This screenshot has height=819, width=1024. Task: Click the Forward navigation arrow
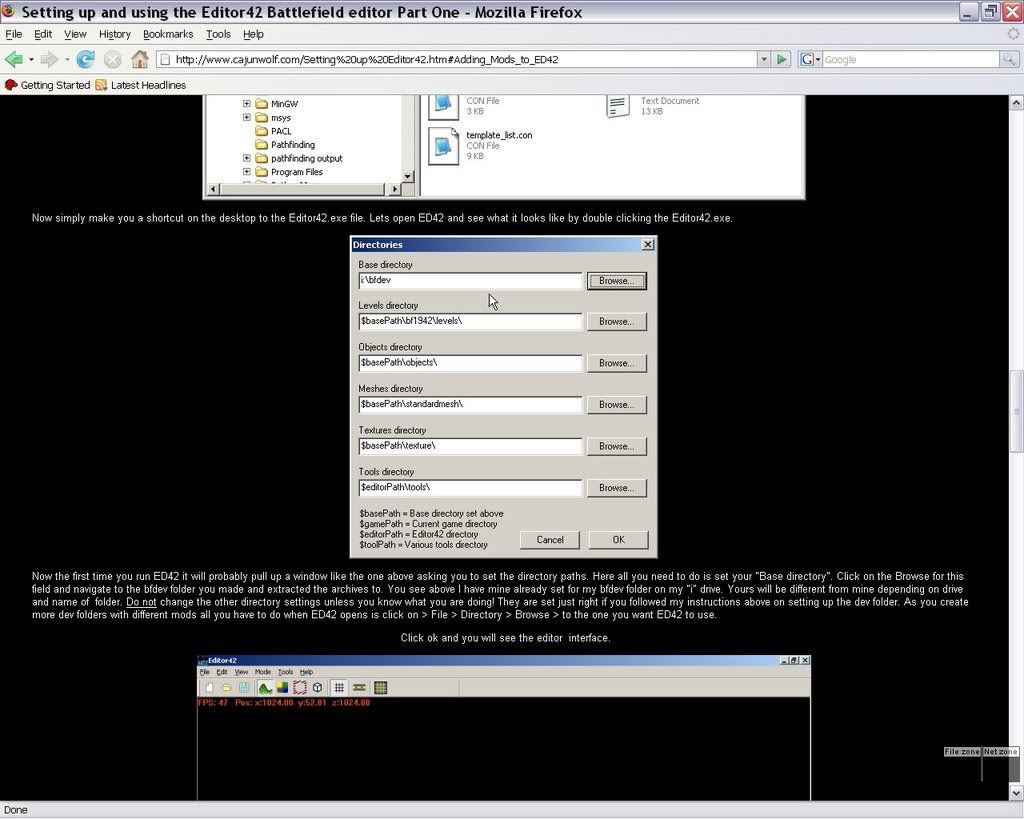(49, 59)
